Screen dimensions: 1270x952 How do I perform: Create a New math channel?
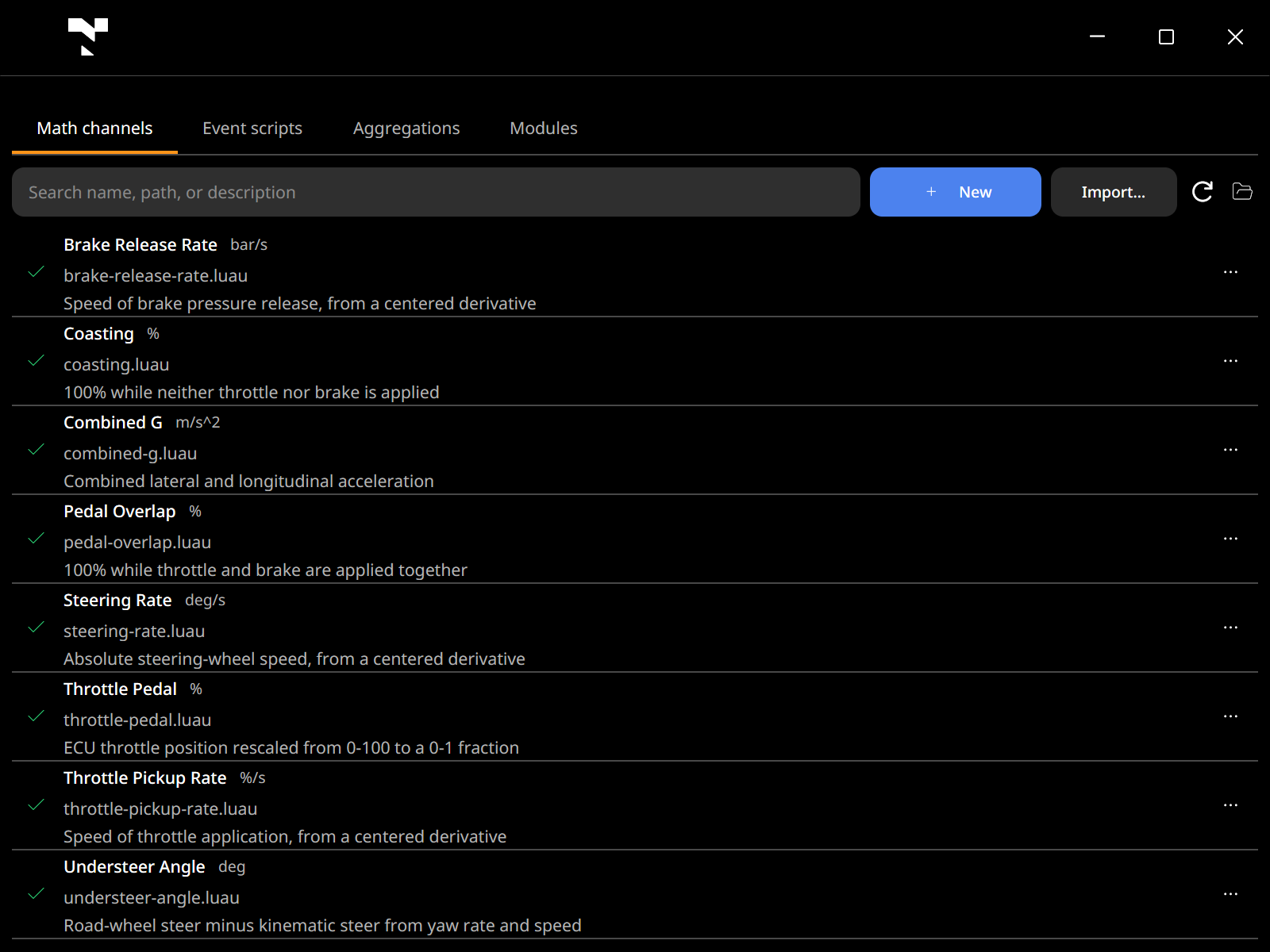[956, 192]
